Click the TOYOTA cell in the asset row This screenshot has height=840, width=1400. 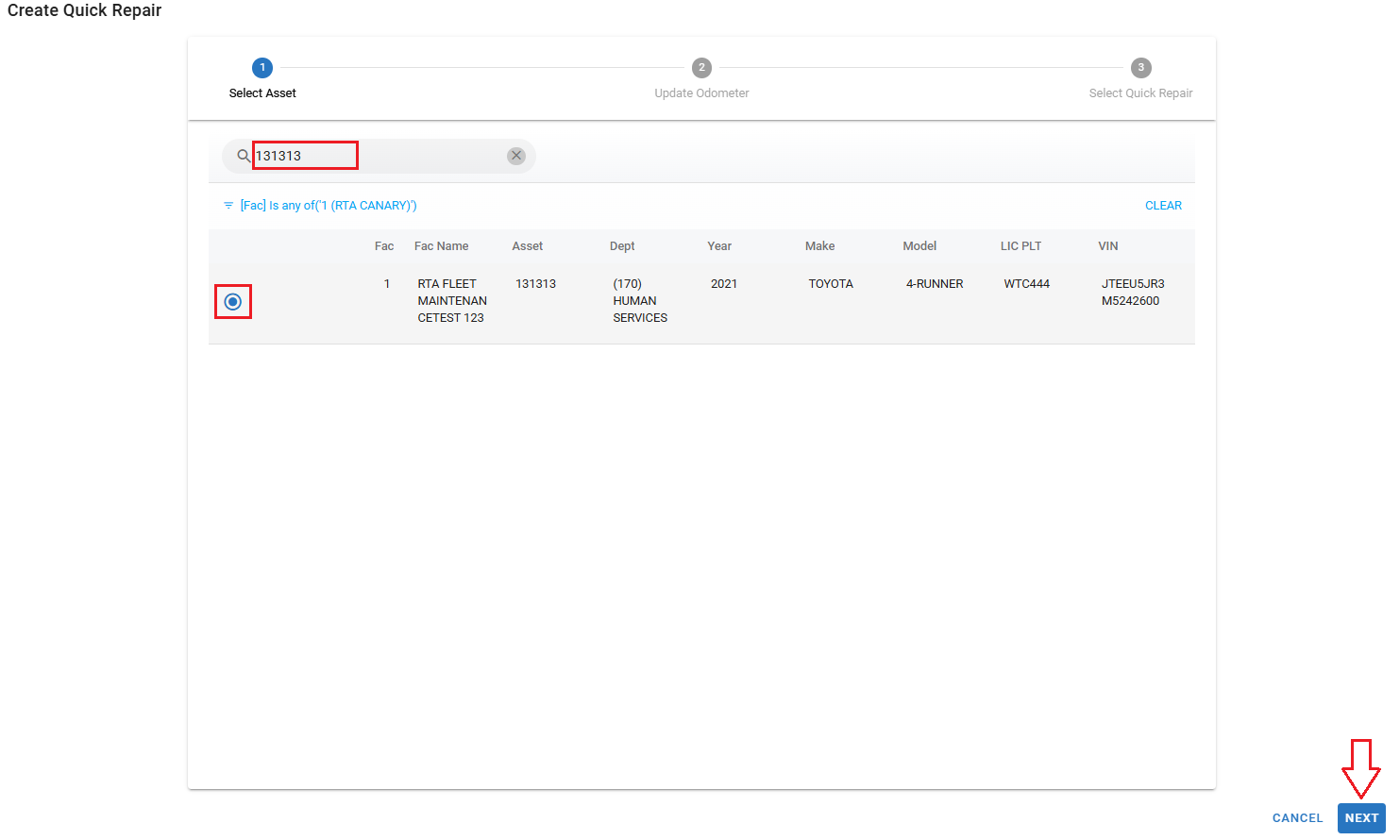coord(831,284)
